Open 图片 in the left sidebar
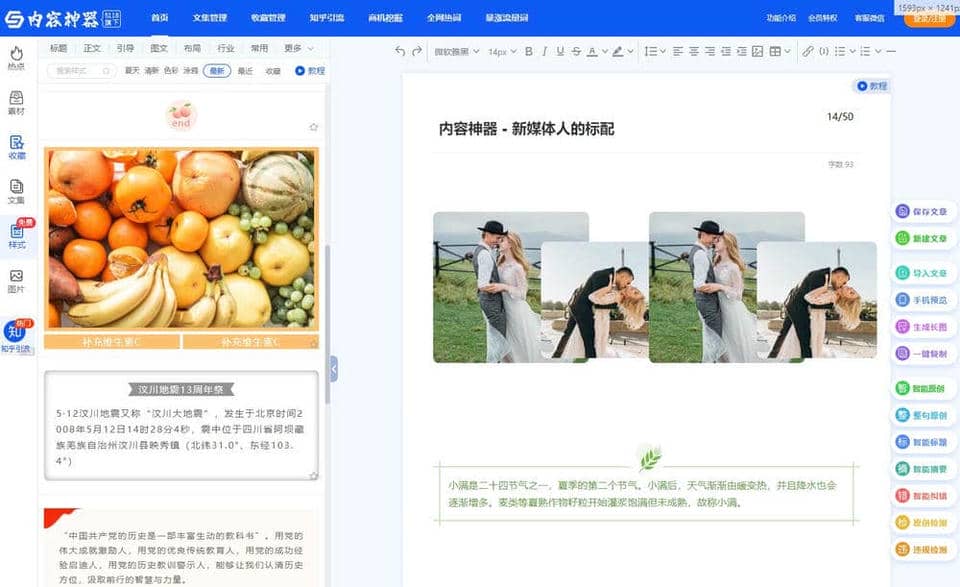Viewport: 960px width, 587px height. pos(16,281)
